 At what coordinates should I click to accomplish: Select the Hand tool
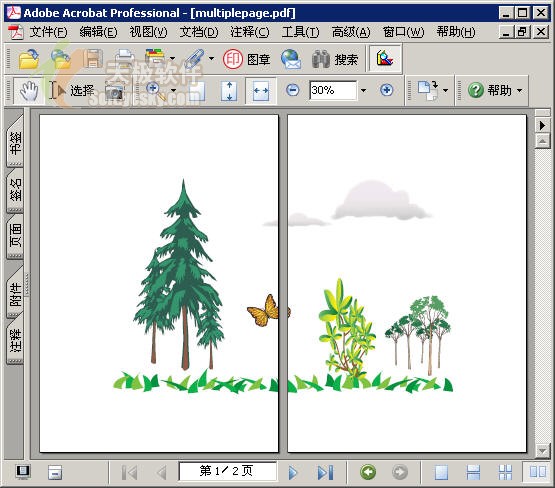coord(29,91)
